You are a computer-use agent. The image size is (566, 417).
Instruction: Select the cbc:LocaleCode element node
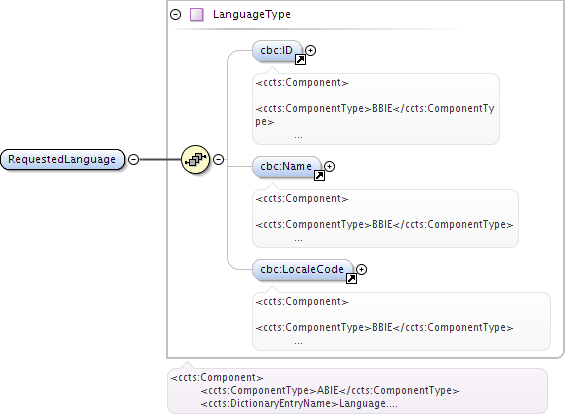pyautogui.click(x=302, y=269)
